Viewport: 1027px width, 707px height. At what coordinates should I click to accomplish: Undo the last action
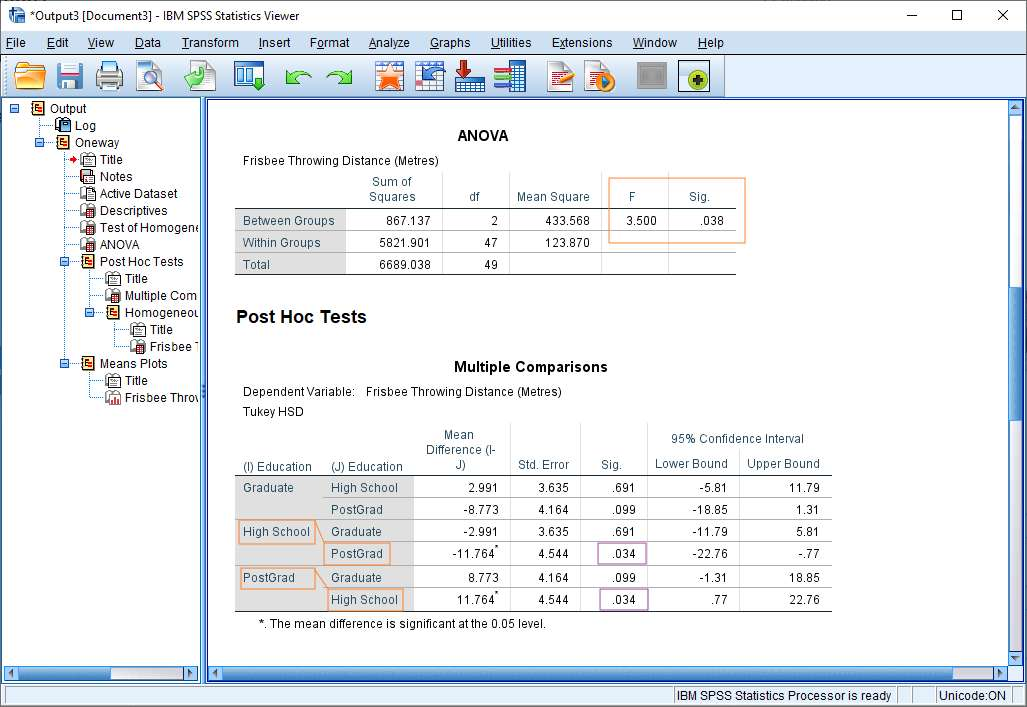[x=300, y=75]
